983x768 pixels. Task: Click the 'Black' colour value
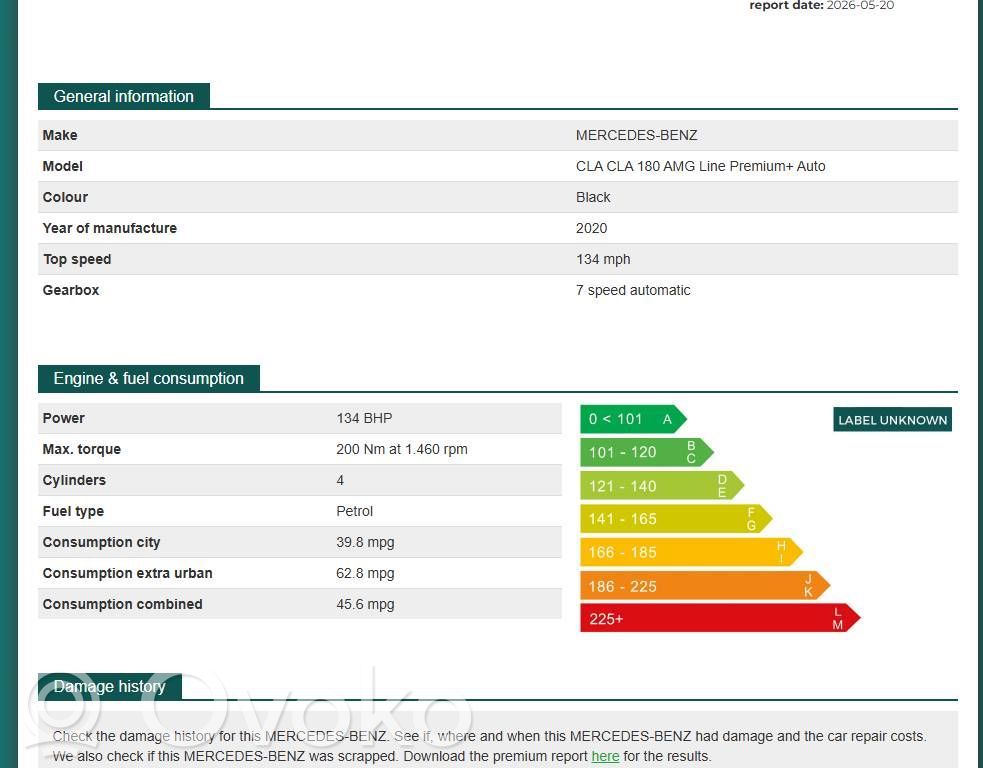[x=593, y=197]
